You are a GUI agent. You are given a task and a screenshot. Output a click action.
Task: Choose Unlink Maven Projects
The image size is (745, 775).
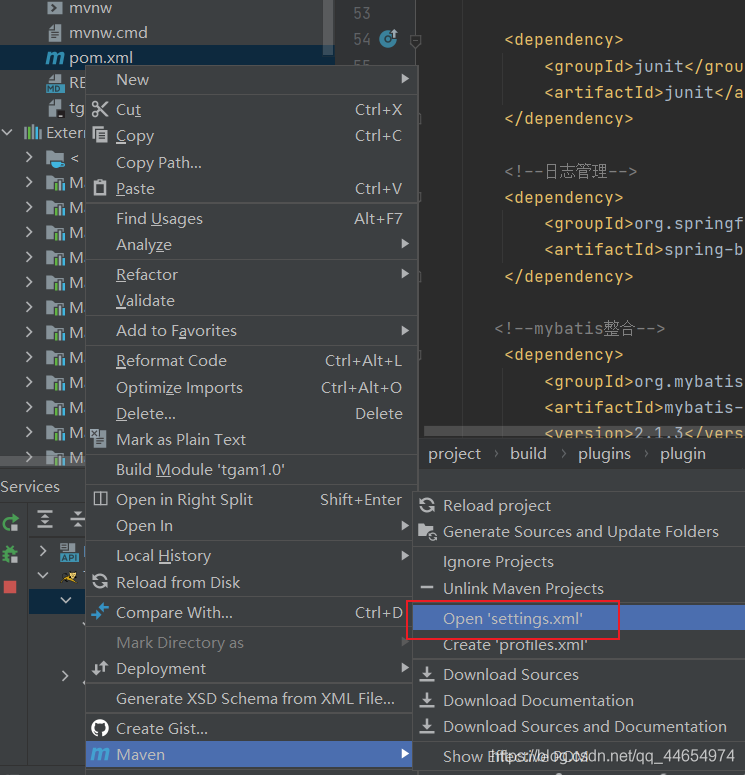click(x=523, y=589)
